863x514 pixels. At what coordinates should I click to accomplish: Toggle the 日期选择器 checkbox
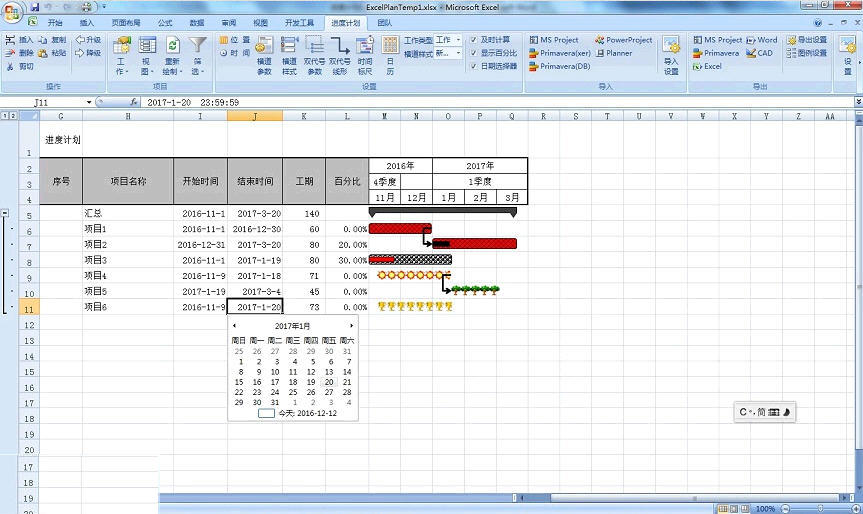coord(473,66)
